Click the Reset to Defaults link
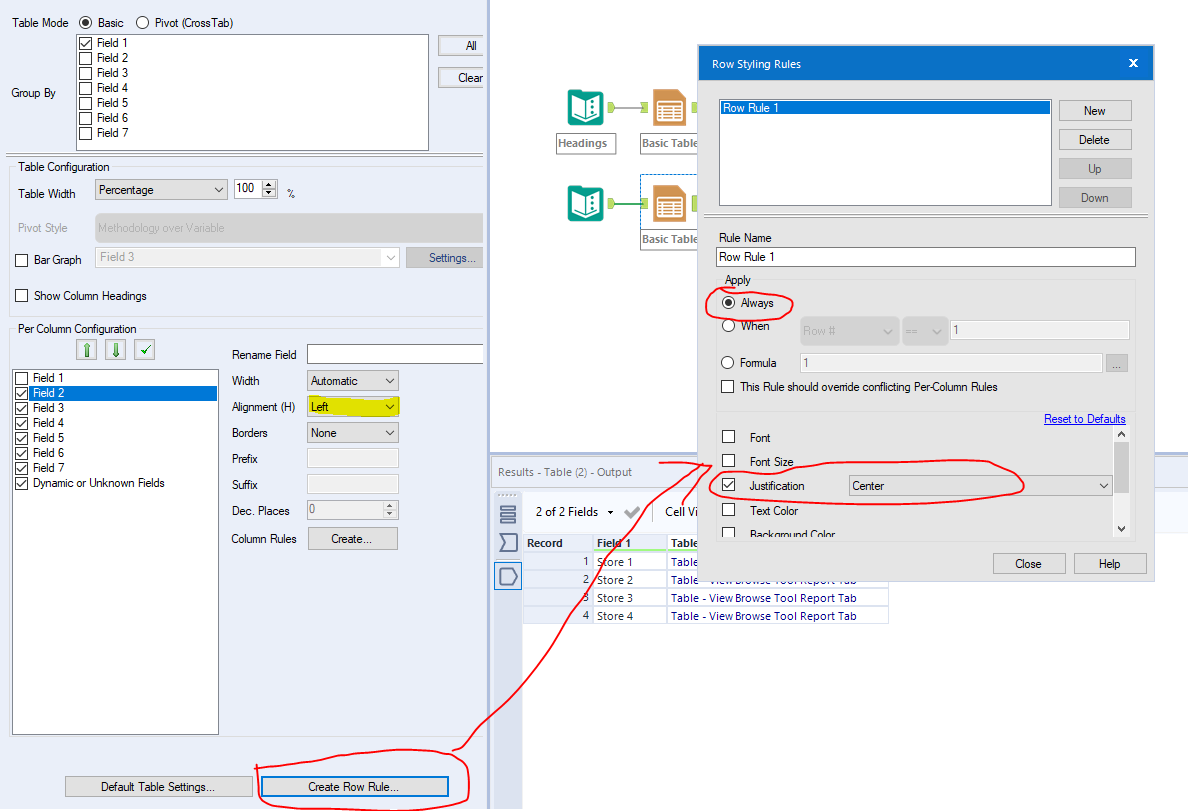1188x811 pixels. [x=1084, y=418]
